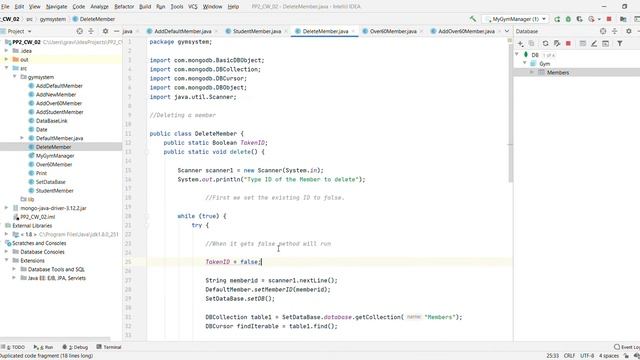Collapse all in Project panel header
640x360 pixels.
[91, 31]
